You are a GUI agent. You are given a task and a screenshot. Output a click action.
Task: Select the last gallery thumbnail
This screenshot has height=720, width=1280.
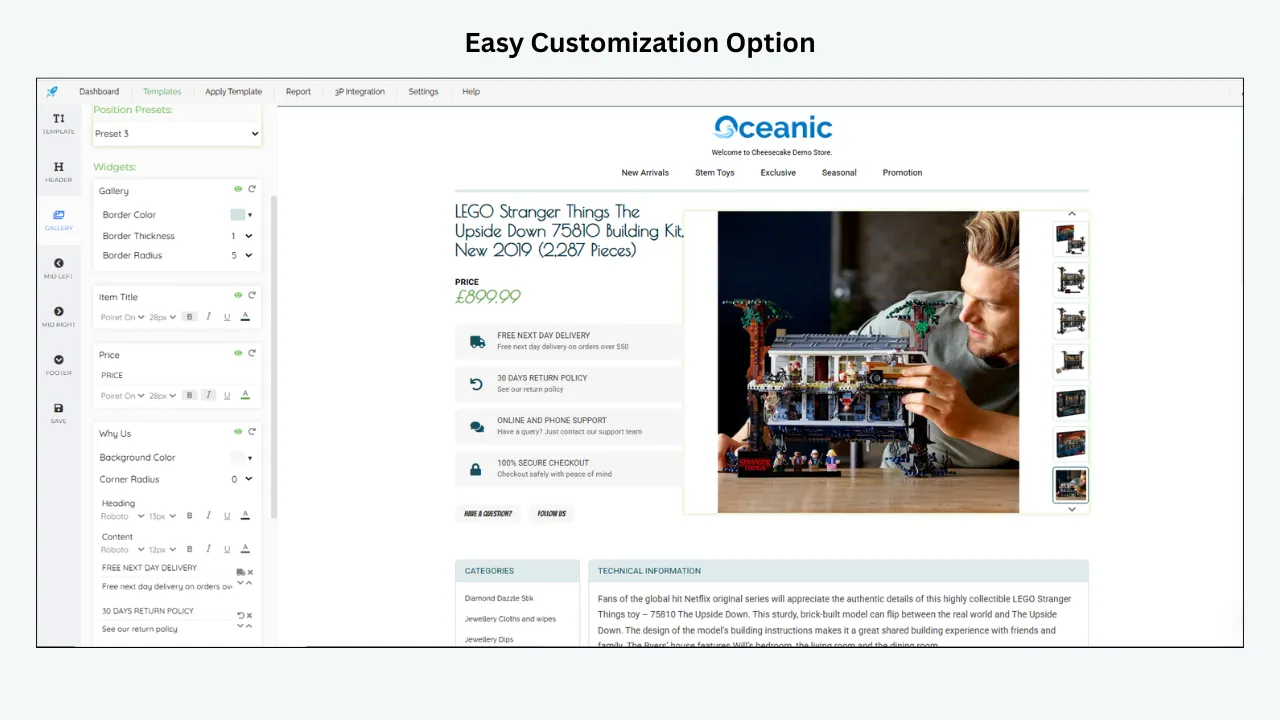tap(1070, 485)
